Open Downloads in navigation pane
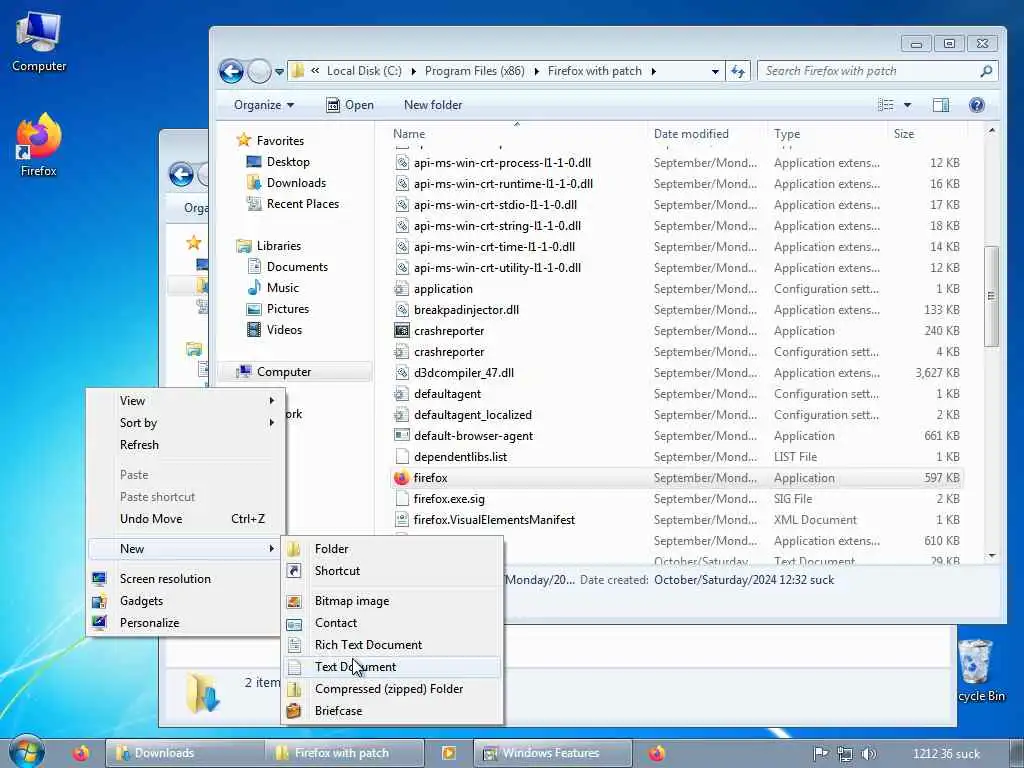 tap(295, 183)
